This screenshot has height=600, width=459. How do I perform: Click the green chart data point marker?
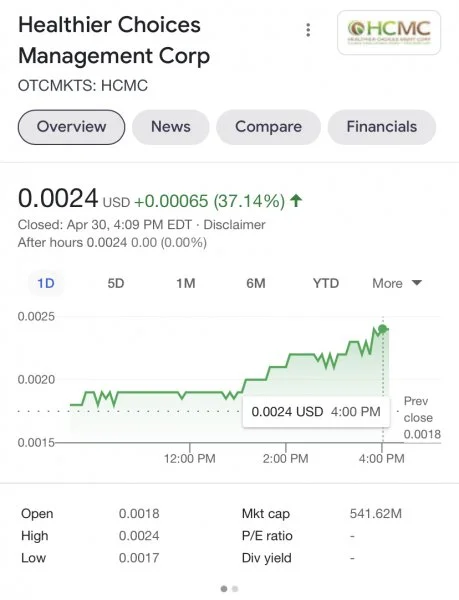[382, 329]
